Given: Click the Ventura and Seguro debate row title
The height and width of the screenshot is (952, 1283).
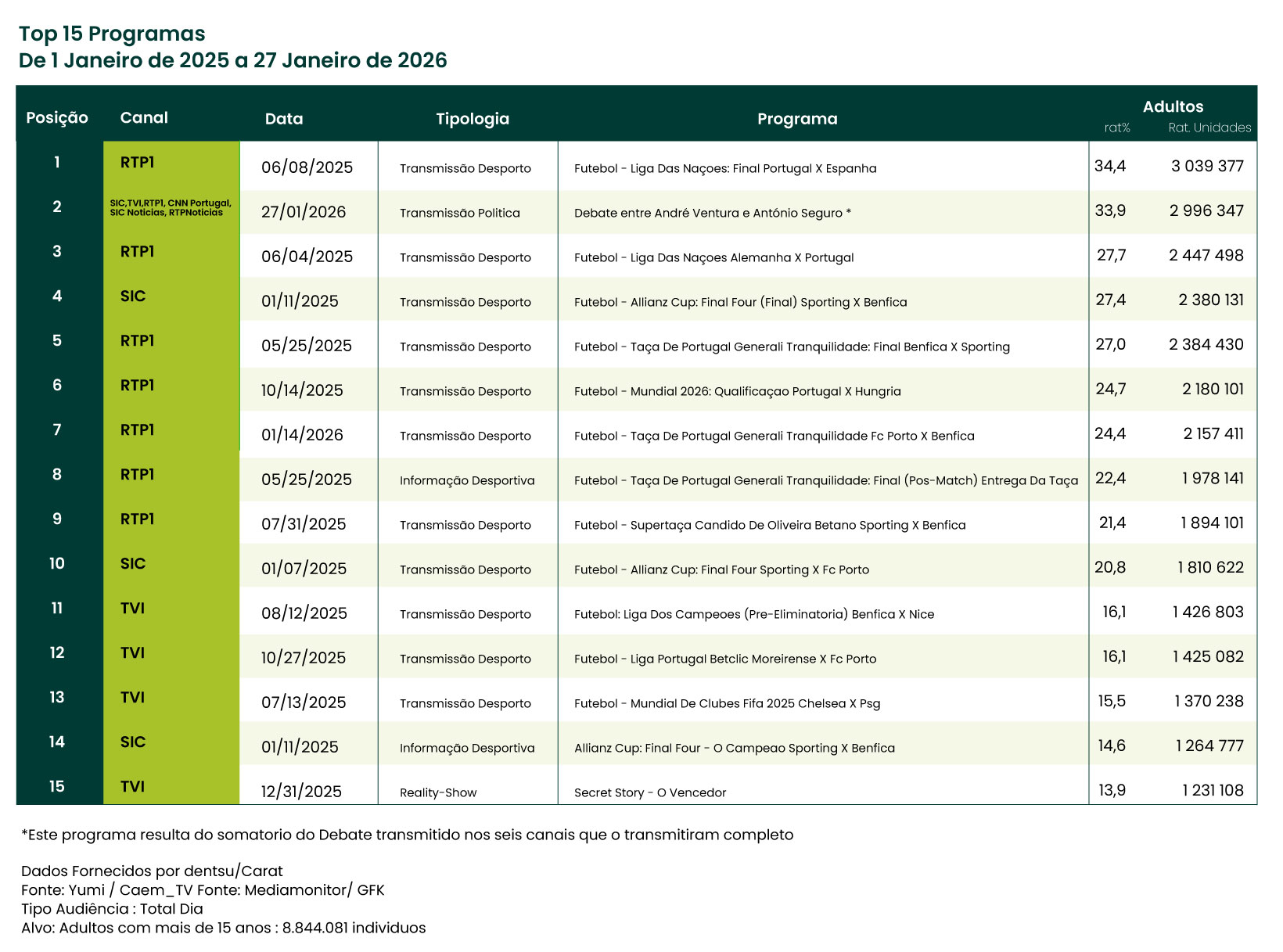Looking at the screenshot, I should (712, 214).
